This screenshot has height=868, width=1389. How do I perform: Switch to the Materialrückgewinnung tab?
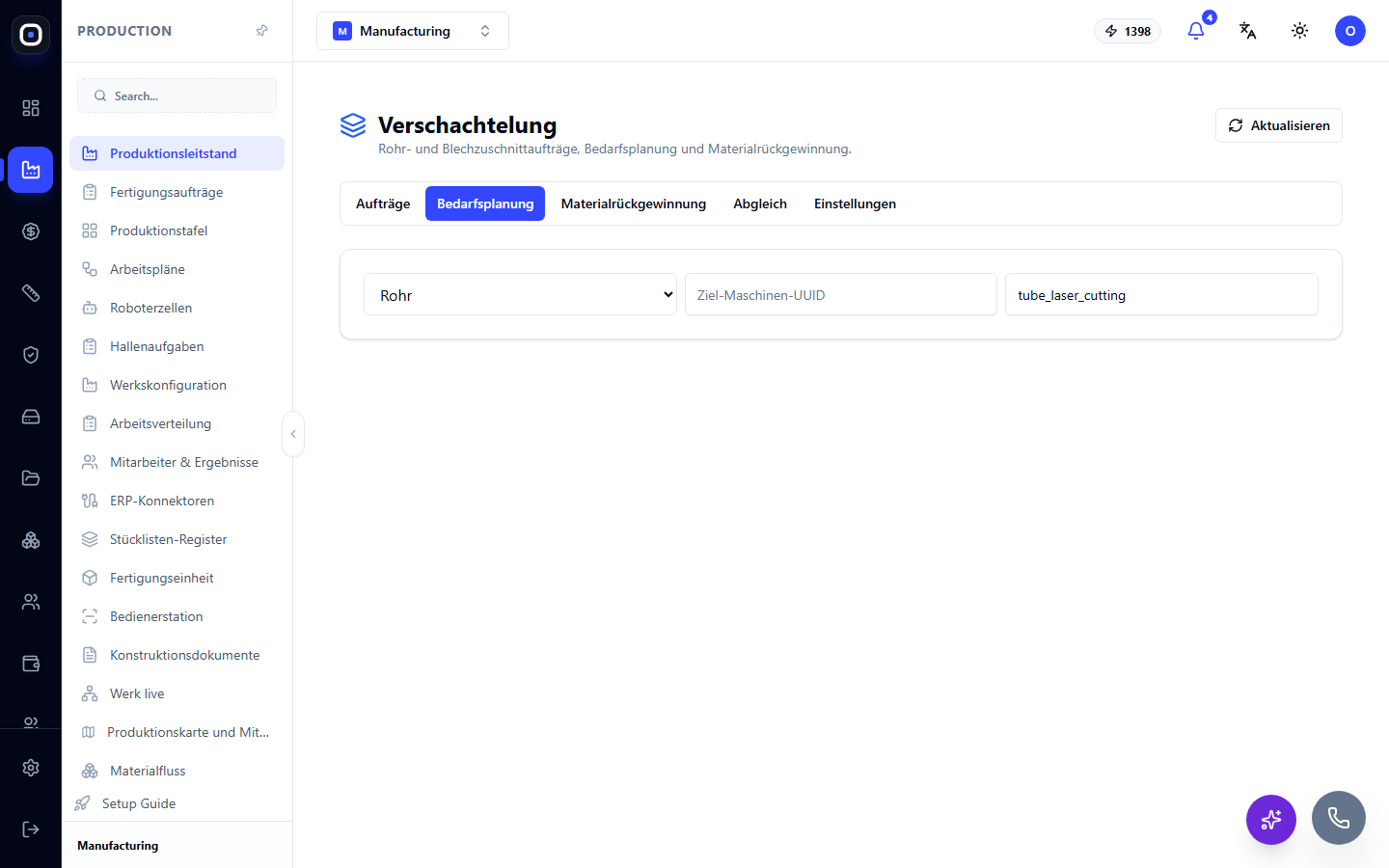[634, 203]
